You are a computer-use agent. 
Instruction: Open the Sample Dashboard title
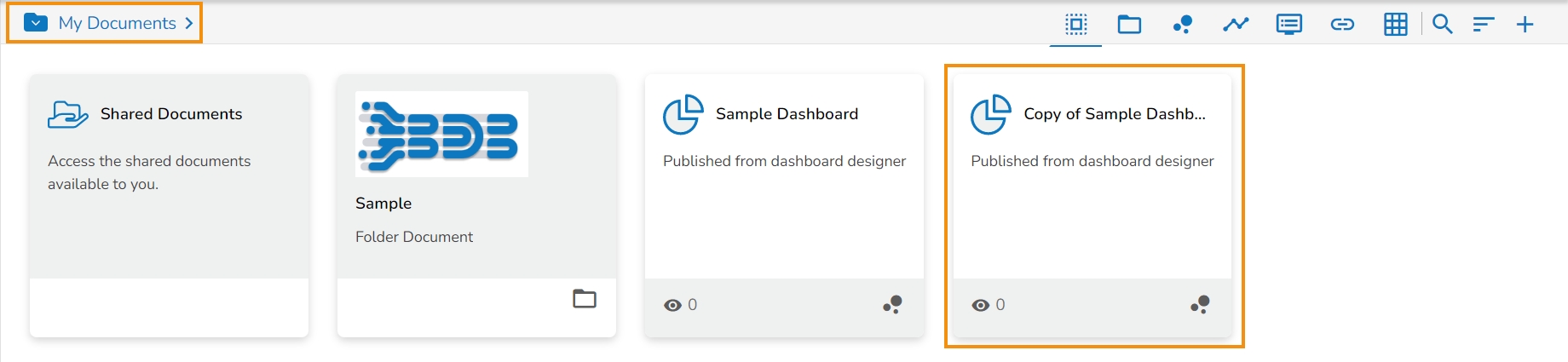point(787,114)
